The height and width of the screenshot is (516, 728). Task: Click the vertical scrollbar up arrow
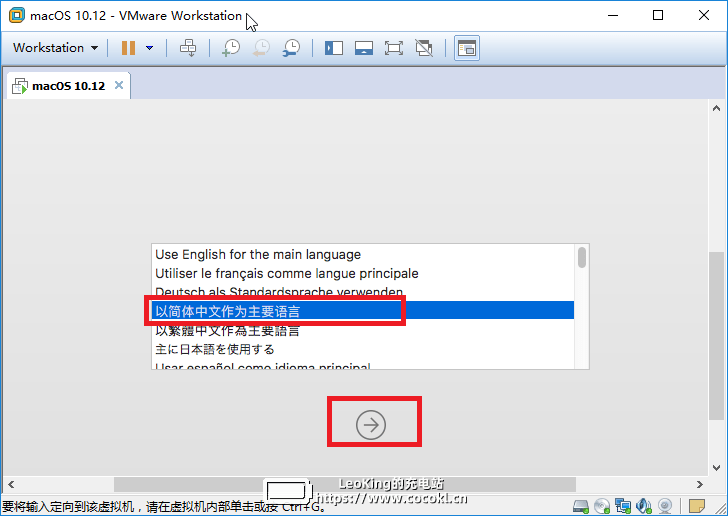pyautogui.click(x=716, y=108)
